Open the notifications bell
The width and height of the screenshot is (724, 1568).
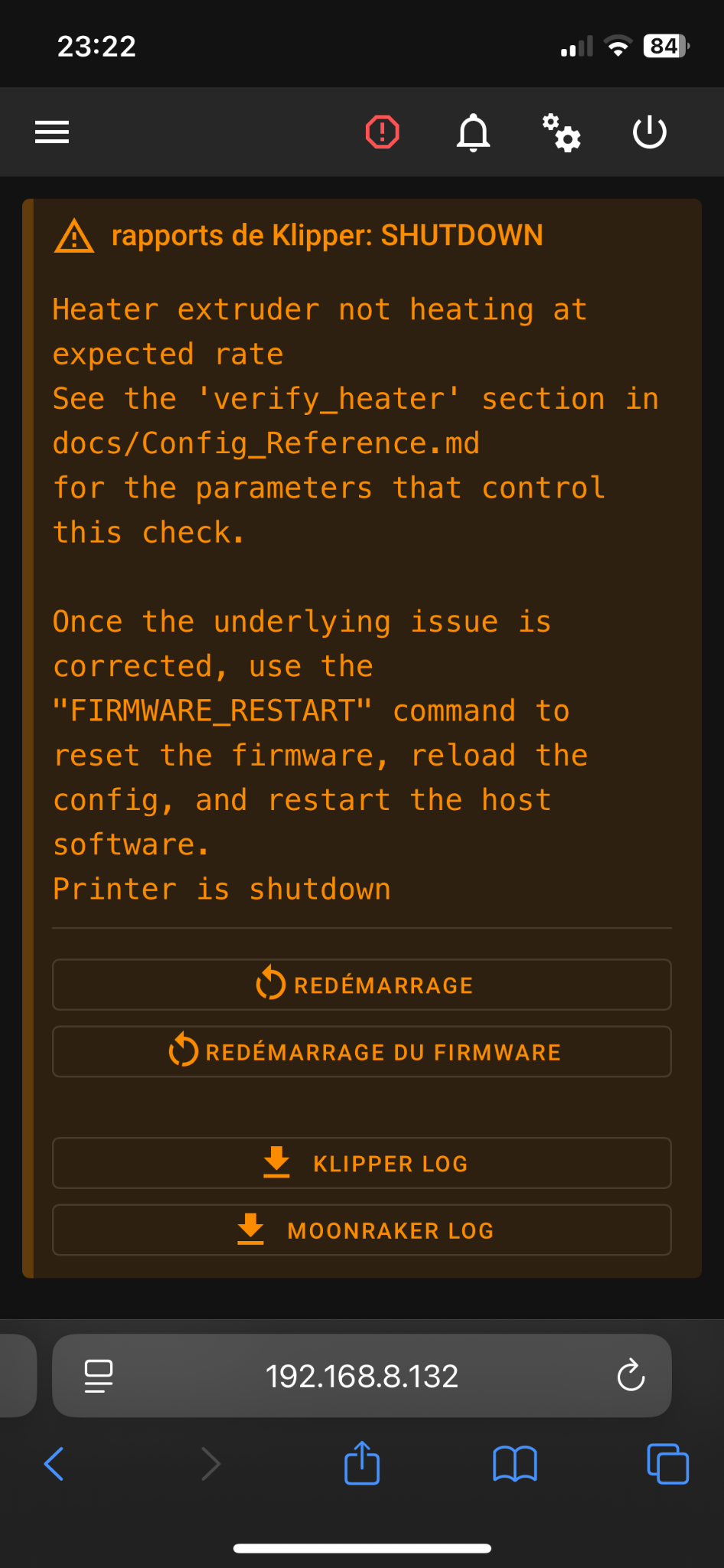[x=473, y=132]
